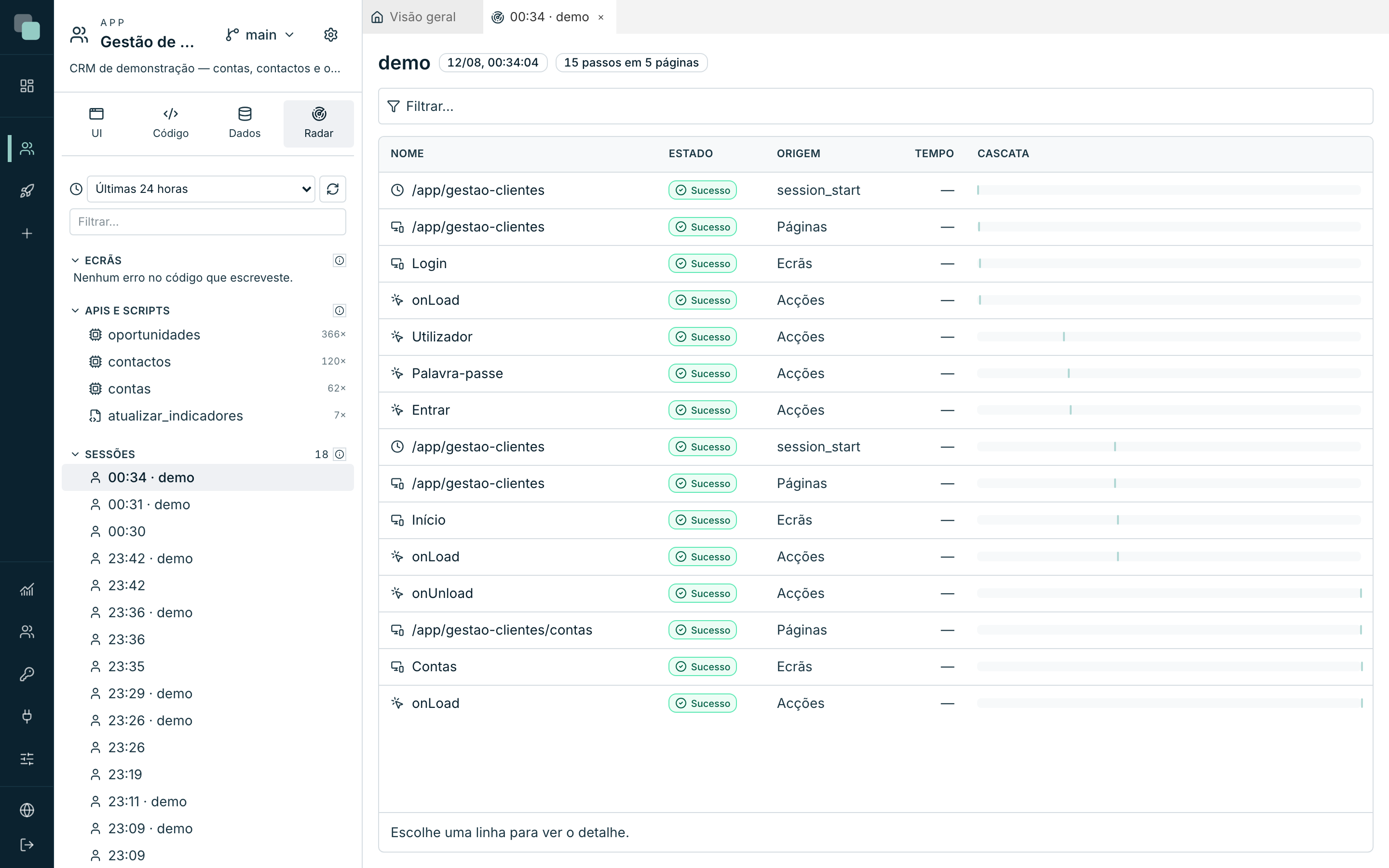
Task: Click the NOME column header
Action: 407,154
